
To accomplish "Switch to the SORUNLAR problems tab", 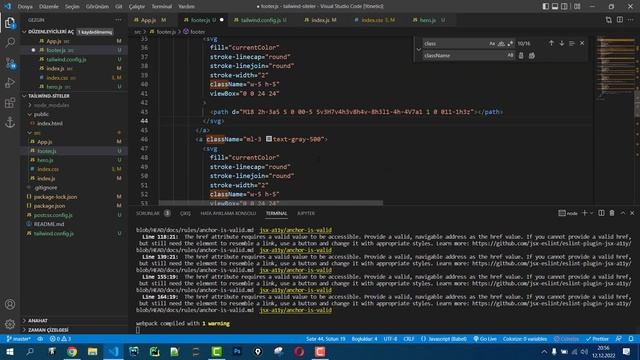I will point(148,213).
